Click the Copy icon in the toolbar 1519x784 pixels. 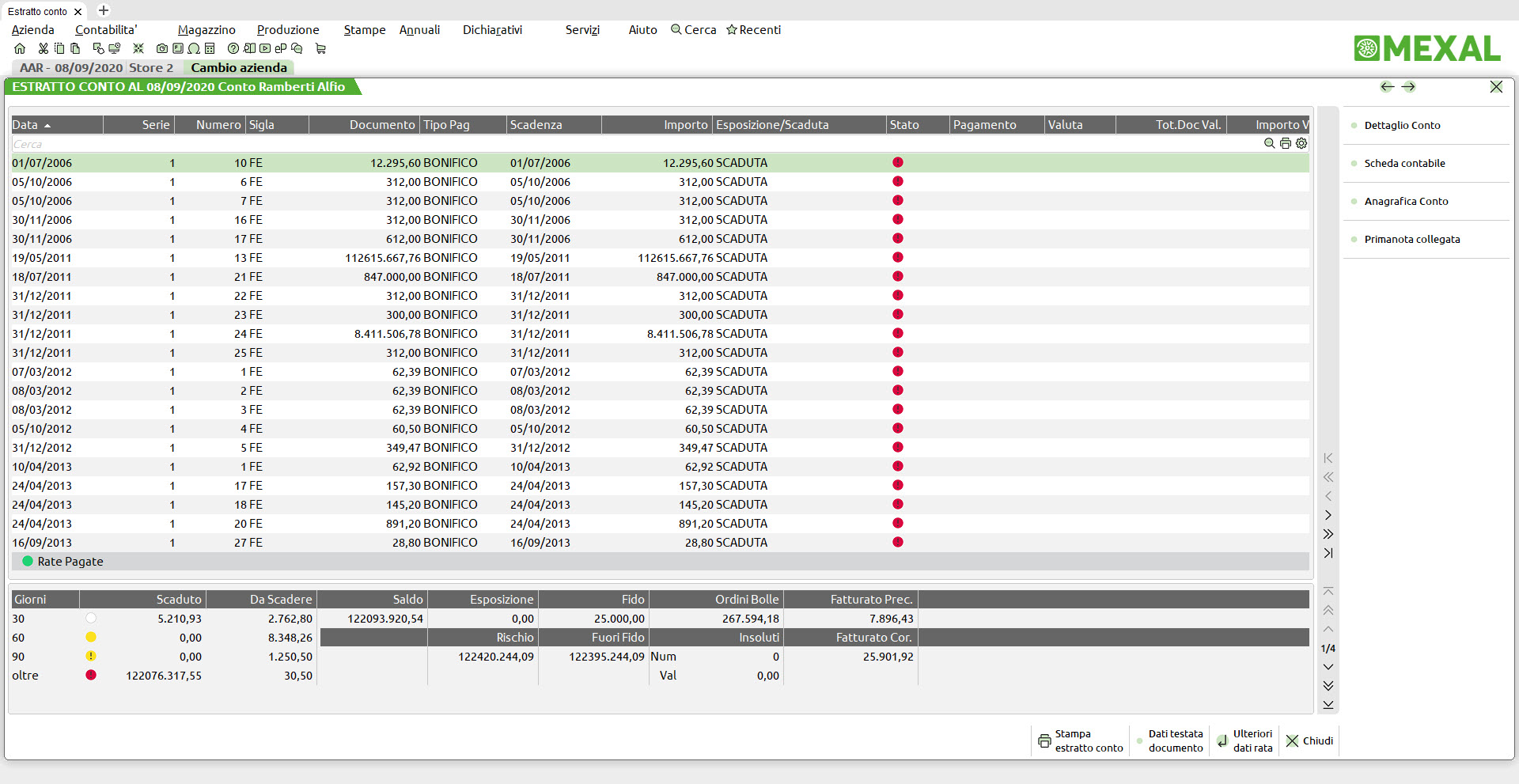[59, 48]
